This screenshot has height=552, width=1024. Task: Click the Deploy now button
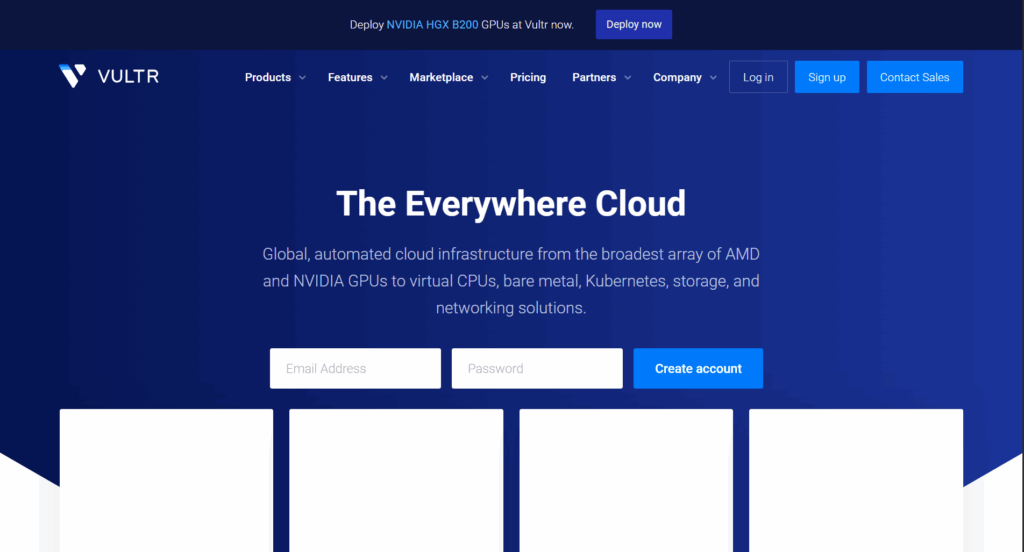point(633,24)
